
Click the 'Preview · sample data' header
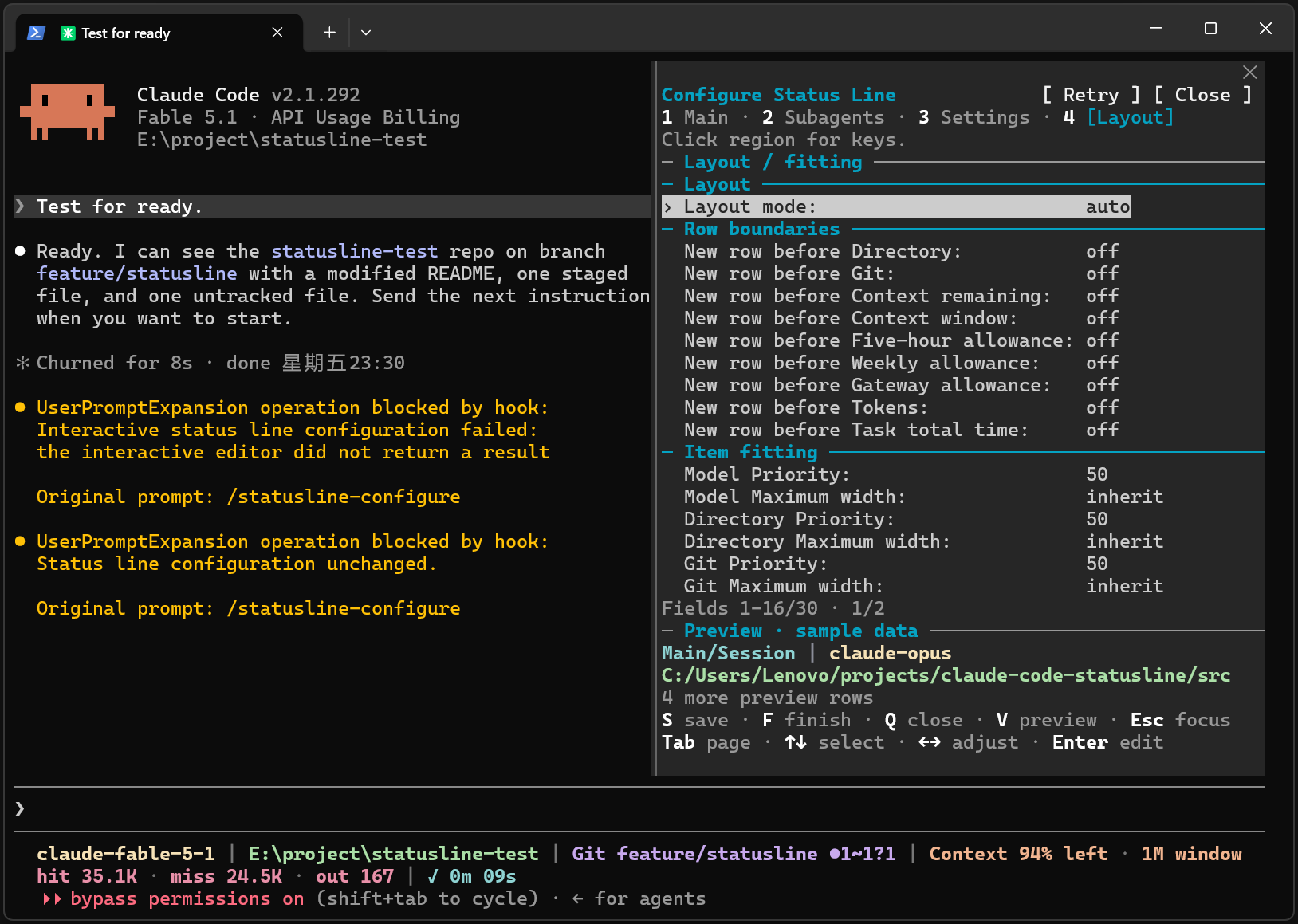(x=801, y=631)
